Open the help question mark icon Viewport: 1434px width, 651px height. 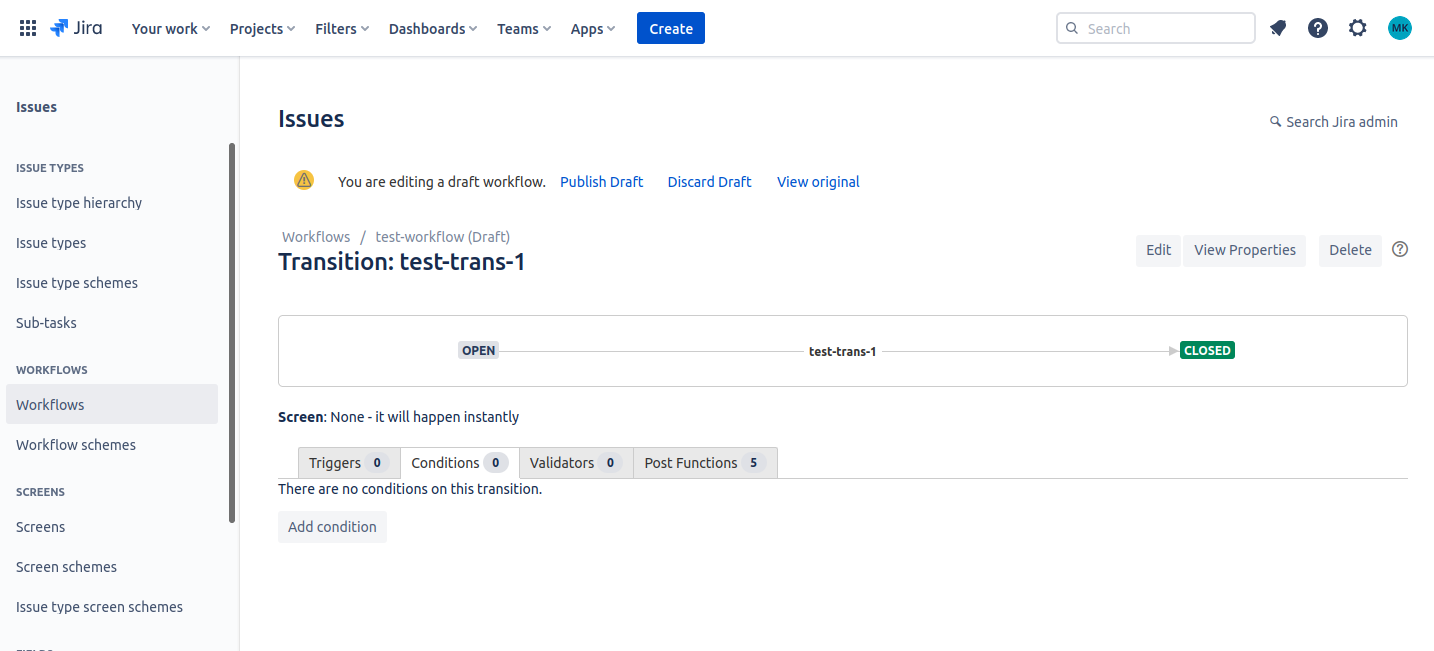(1318, 28)
